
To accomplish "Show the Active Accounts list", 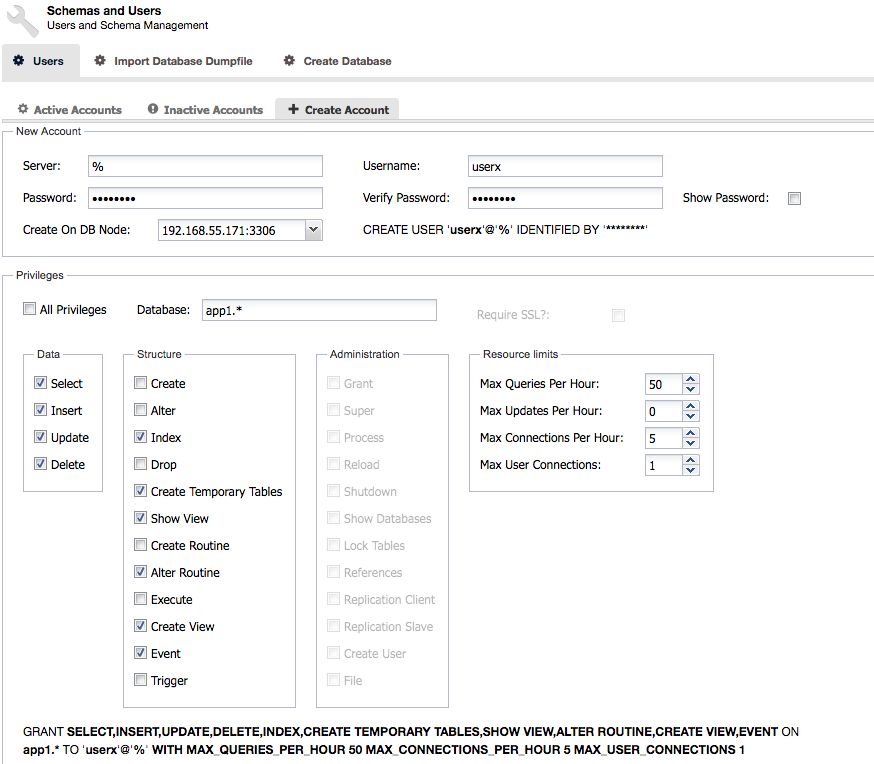I will (x=70, y=110).
